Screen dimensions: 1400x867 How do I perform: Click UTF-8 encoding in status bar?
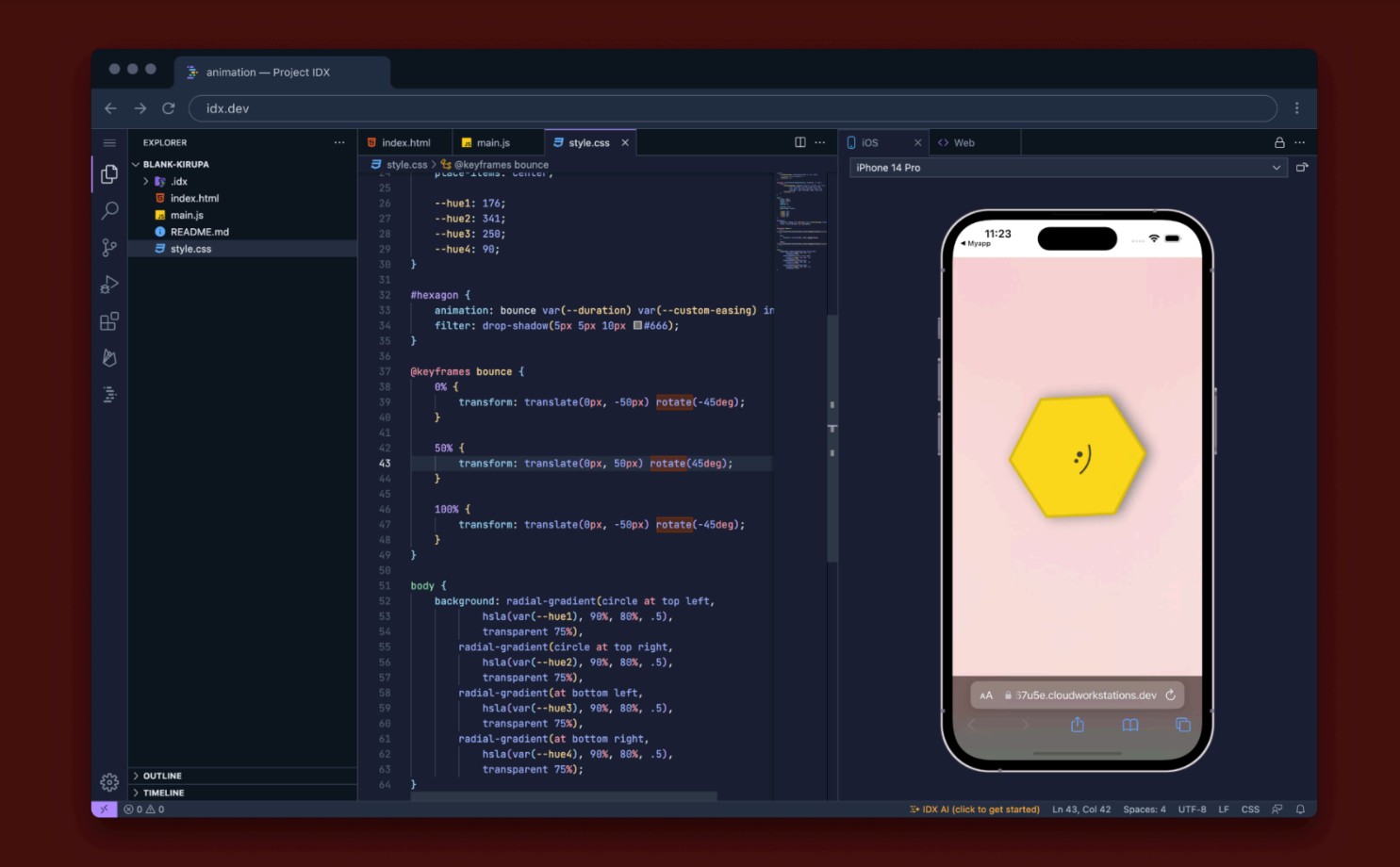tap(1192, 809)
